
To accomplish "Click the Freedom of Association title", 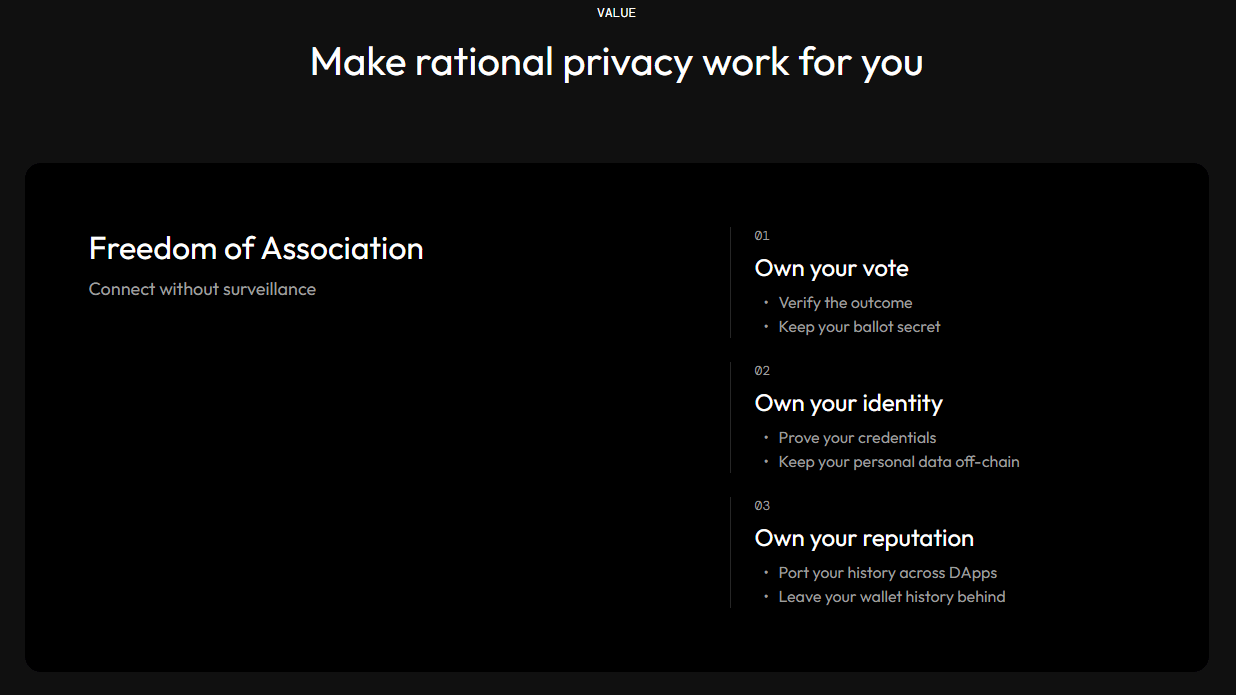I will coord(256,248).
